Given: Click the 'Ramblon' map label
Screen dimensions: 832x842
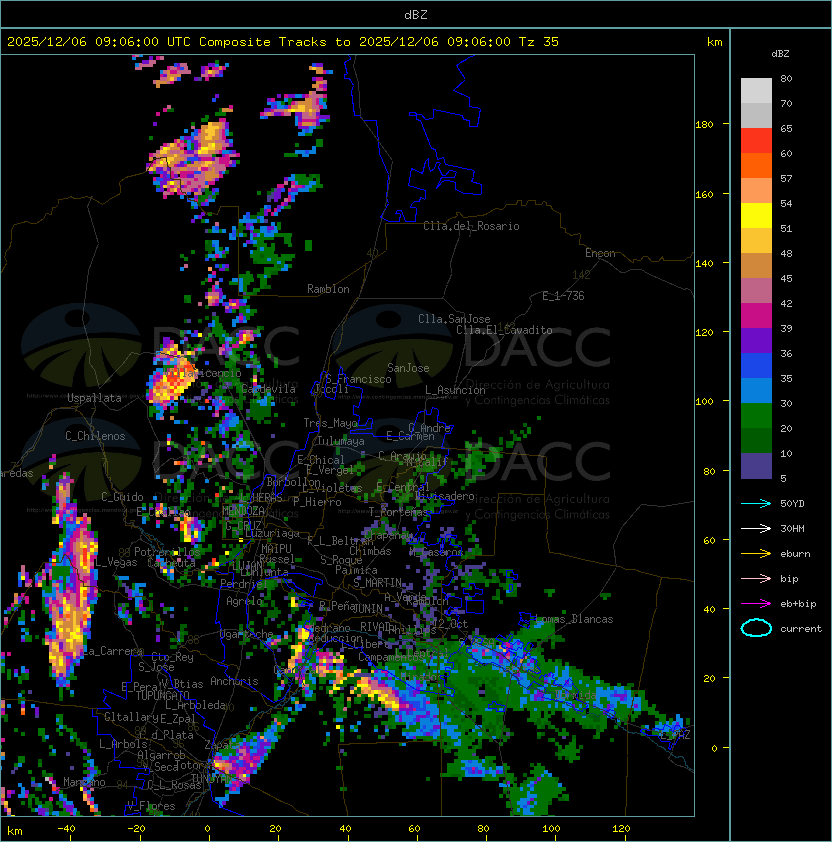Looking at the screenshot, I should pos(328,289).
